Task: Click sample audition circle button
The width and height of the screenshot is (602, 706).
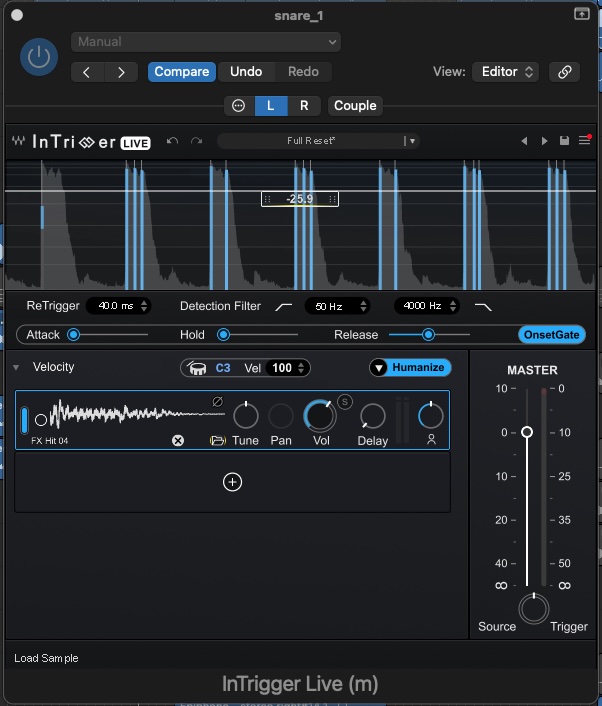Action: pos(41,420)
